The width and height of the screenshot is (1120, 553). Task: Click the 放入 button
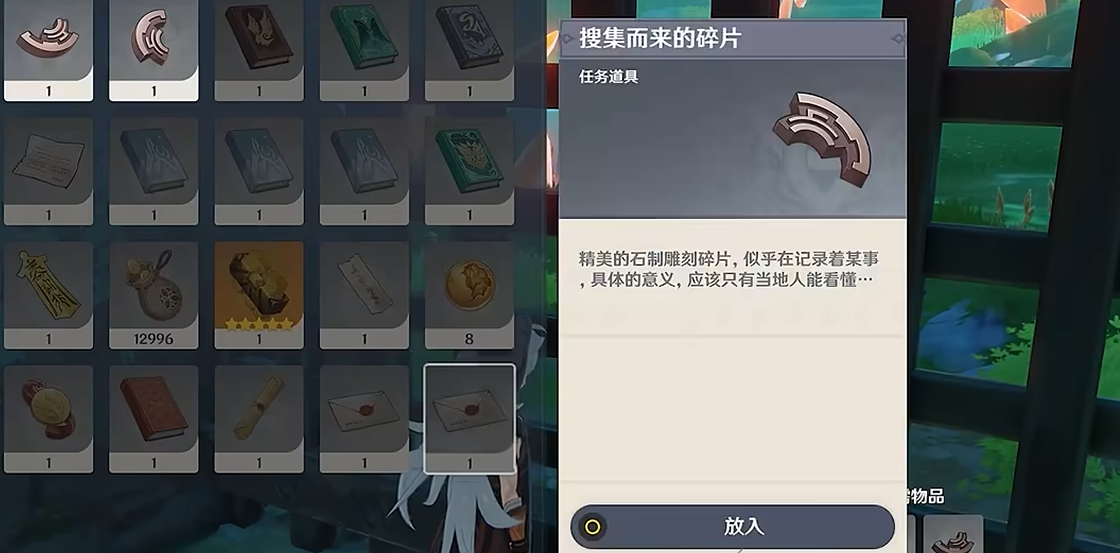click(733, 527)
